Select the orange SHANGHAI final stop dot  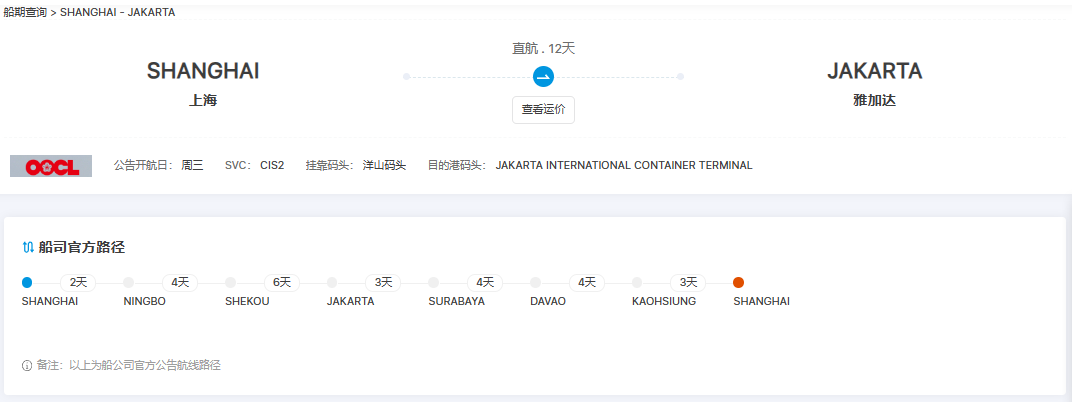click(x=738, y=283)
